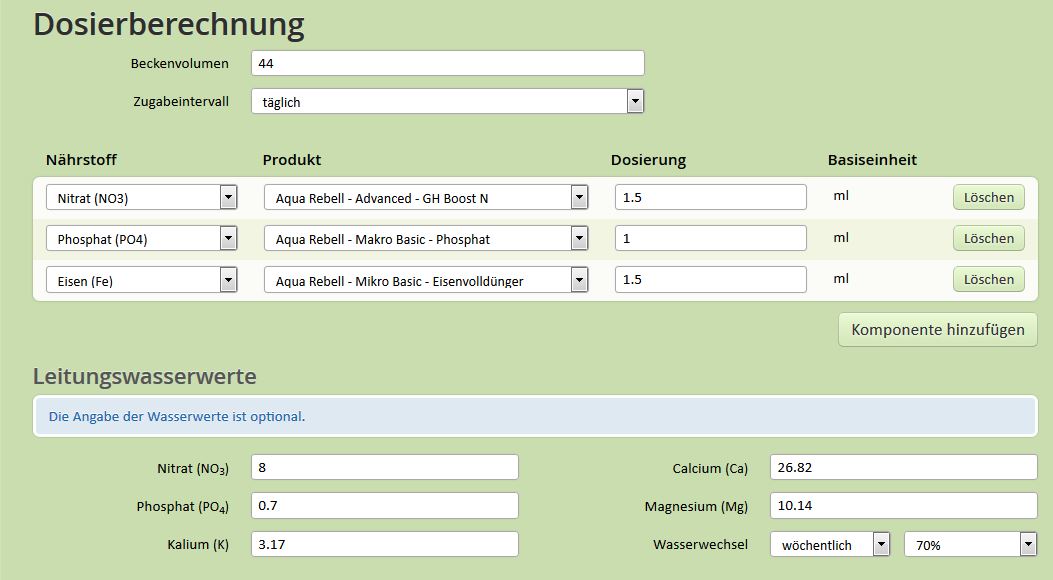Click the Komponente hinzufügen button
The height and width of the screenshot is (580, 1053).
pos(937,330)
